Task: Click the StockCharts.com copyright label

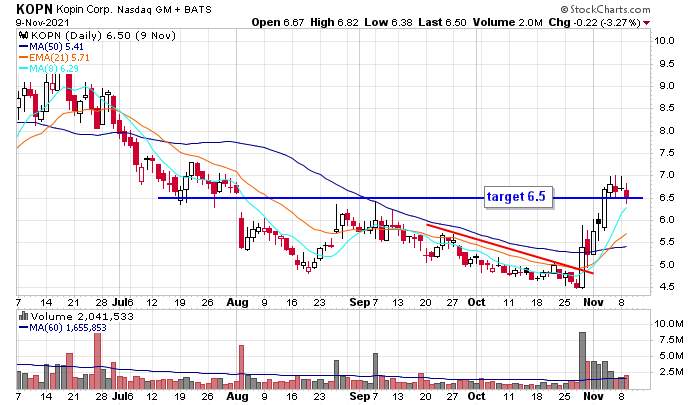Action: pyautogui.click(x=605, y=9)
